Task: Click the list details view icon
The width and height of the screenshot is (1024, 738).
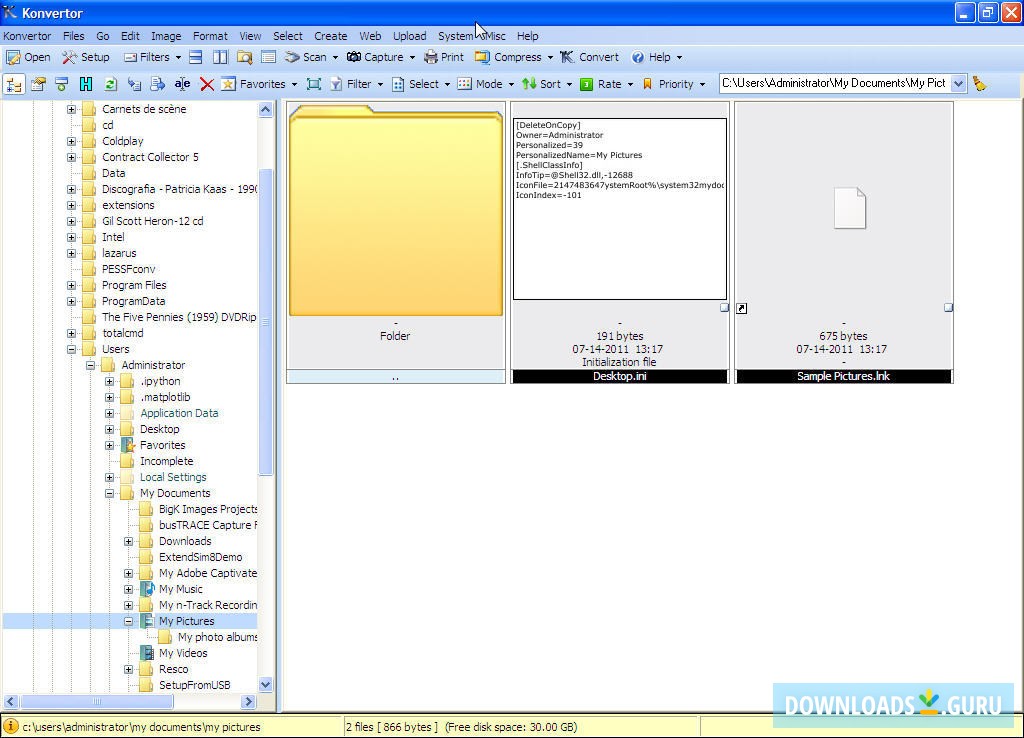Action: pos(268,57)
